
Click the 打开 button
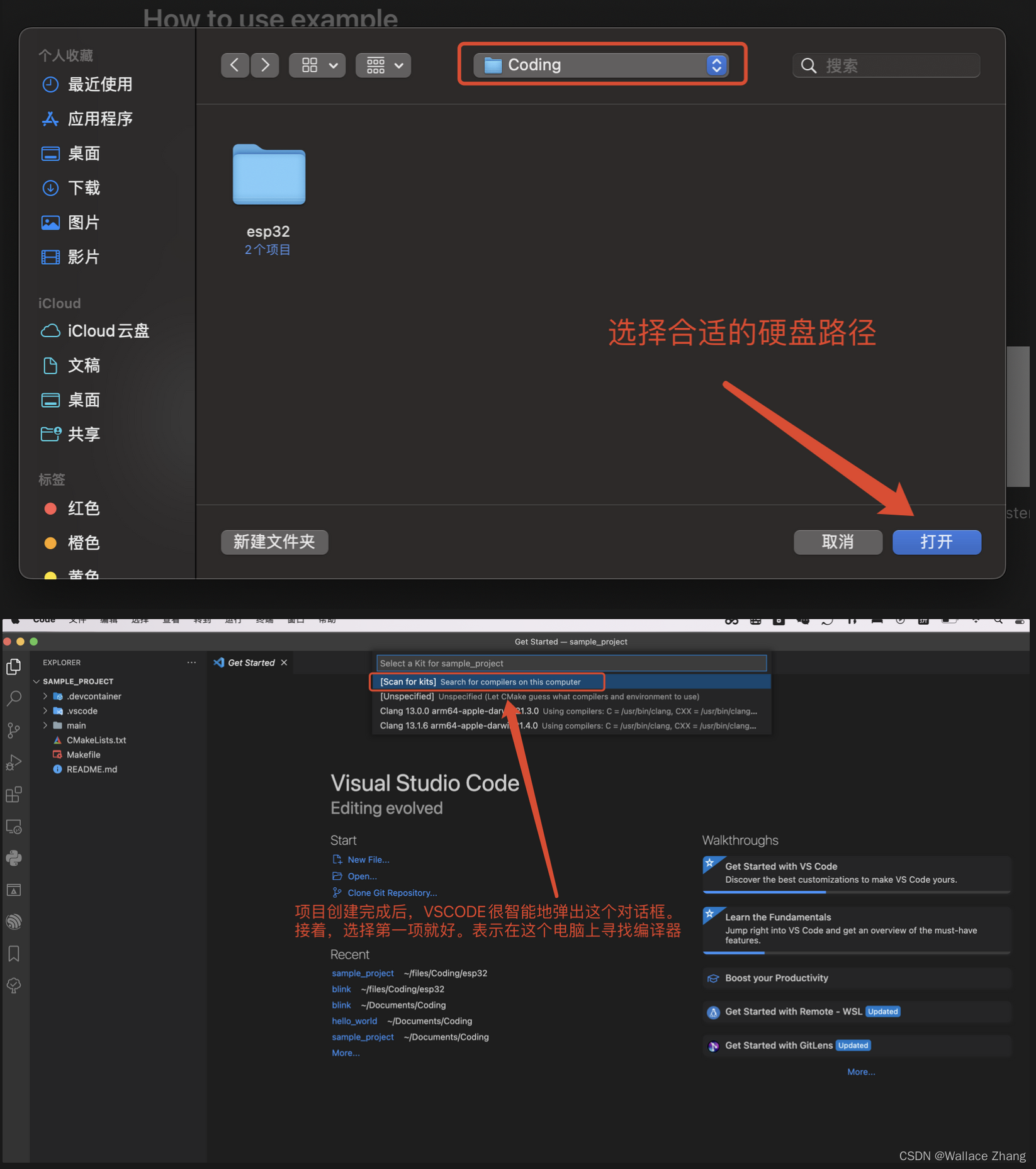tap(937, 542)
